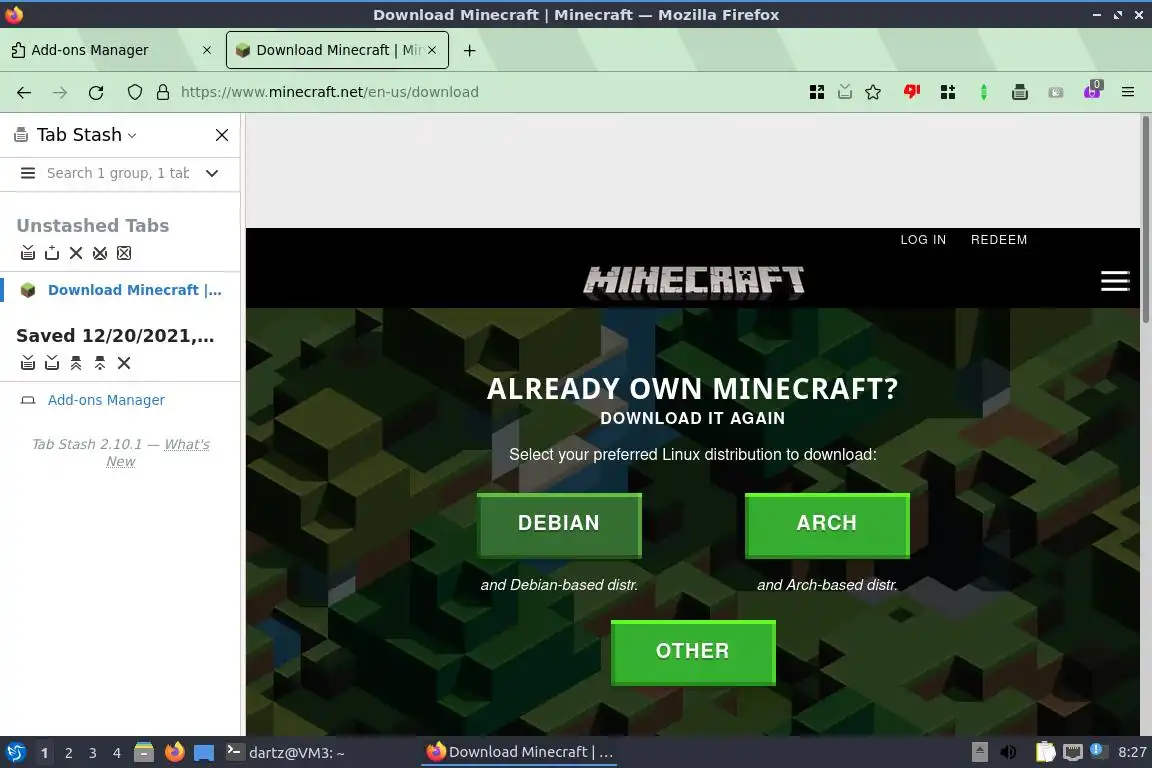Click the page vertical scrollbar
Image resolution: width=1152 pixels, height=768 pixels.
tap(1145, 218)
